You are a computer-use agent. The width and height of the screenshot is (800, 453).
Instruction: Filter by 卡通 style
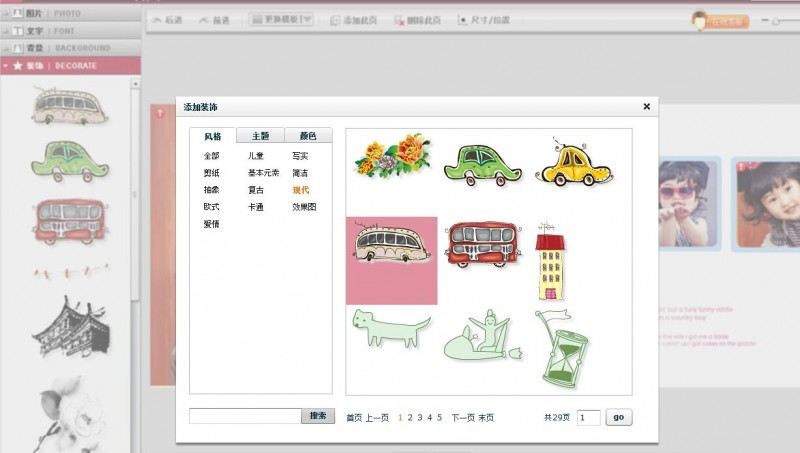click(x=256, y=207)
